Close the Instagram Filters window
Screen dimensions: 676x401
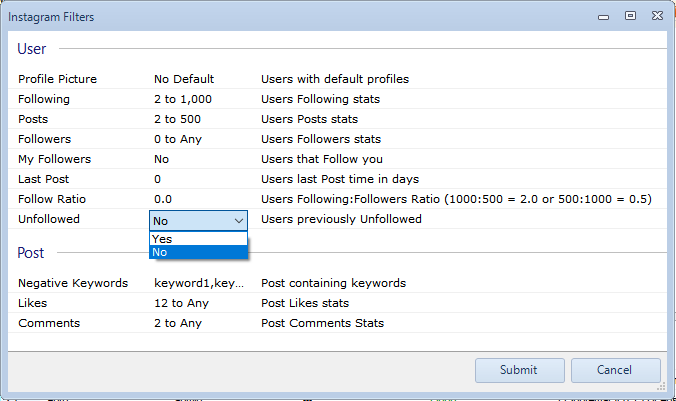657,16
